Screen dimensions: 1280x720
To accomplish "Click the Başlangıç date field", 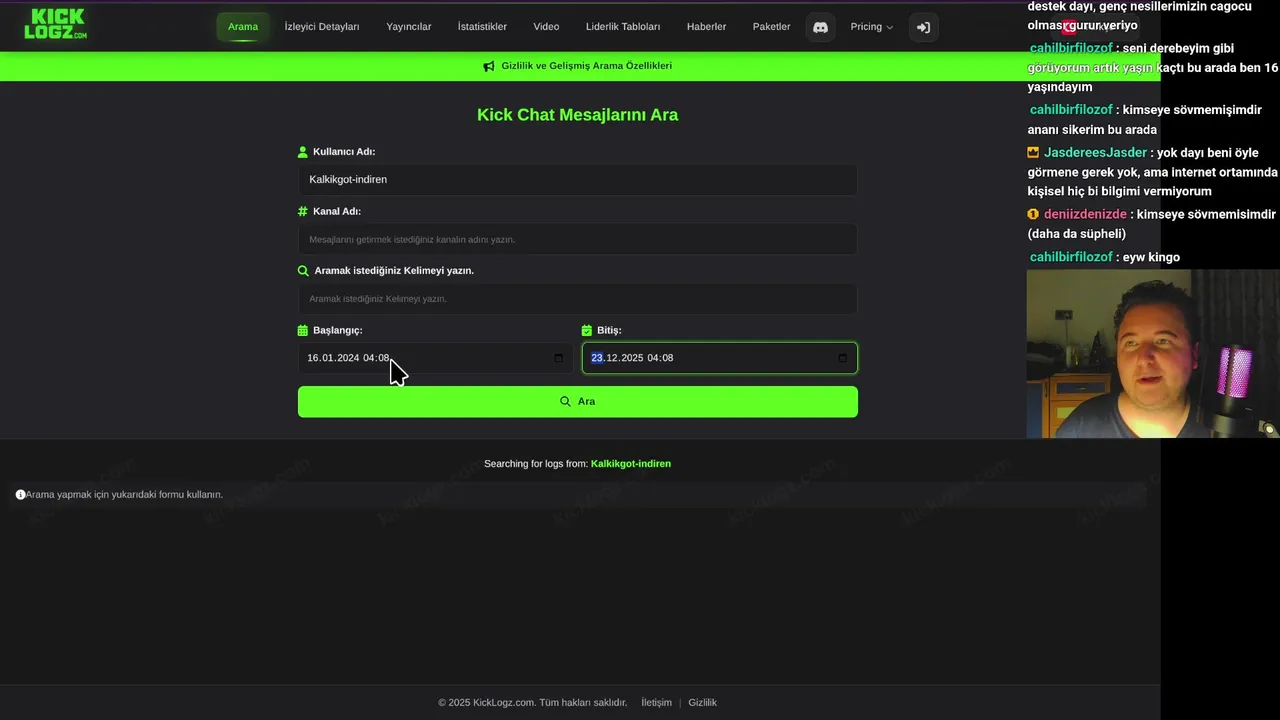I will pyautogui.click(x=436, y=358).
